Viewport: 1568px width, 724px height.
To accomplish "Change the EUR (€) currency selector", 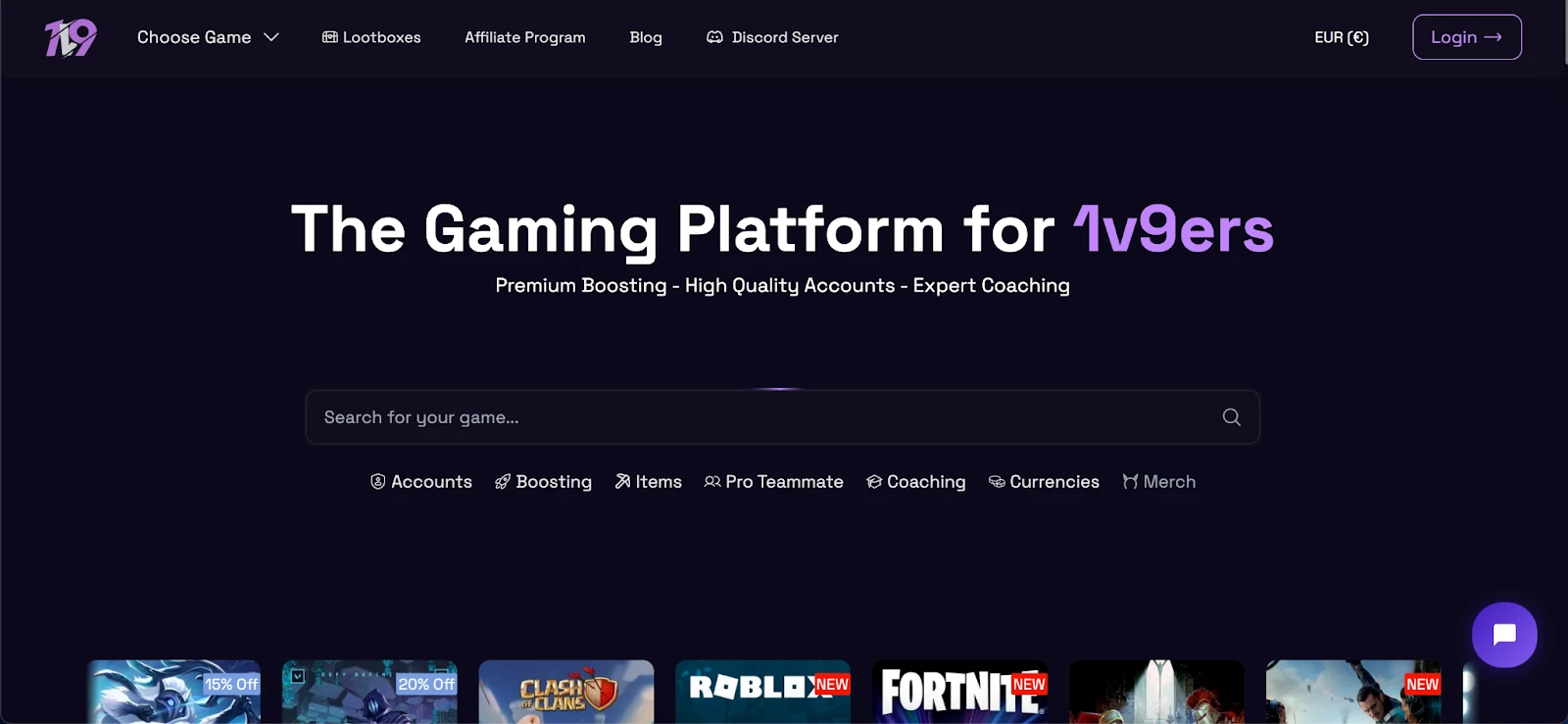I will click(x=1342, y=37).
